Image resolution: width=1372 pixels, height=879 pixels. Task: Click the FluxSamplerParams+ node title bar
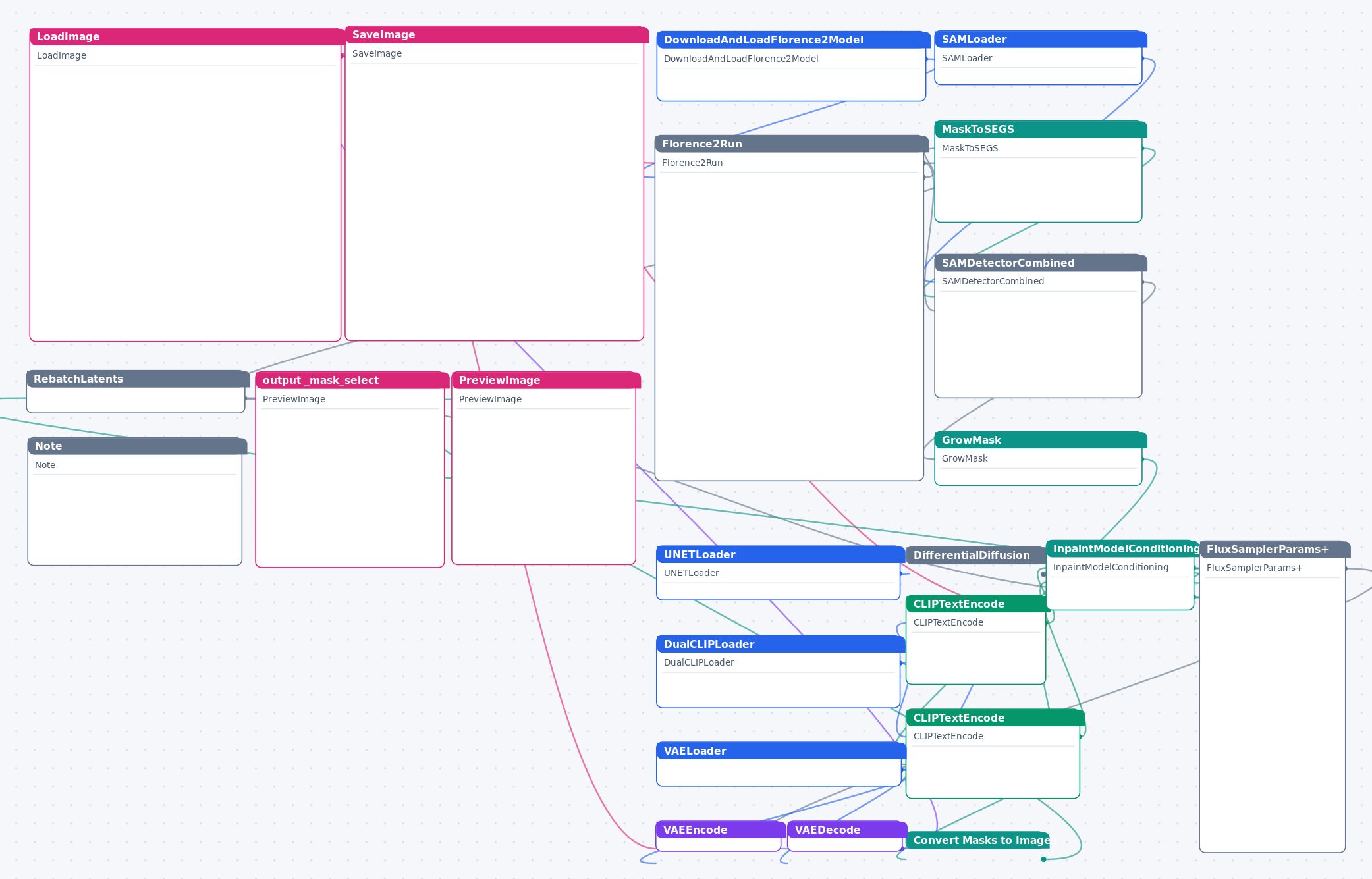coord(1275,550)
